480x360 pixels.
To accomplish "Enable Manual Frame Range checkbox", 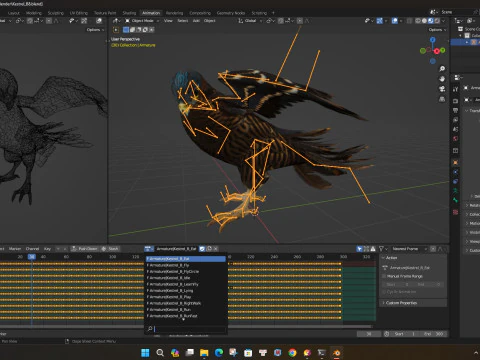I will 384,276.
